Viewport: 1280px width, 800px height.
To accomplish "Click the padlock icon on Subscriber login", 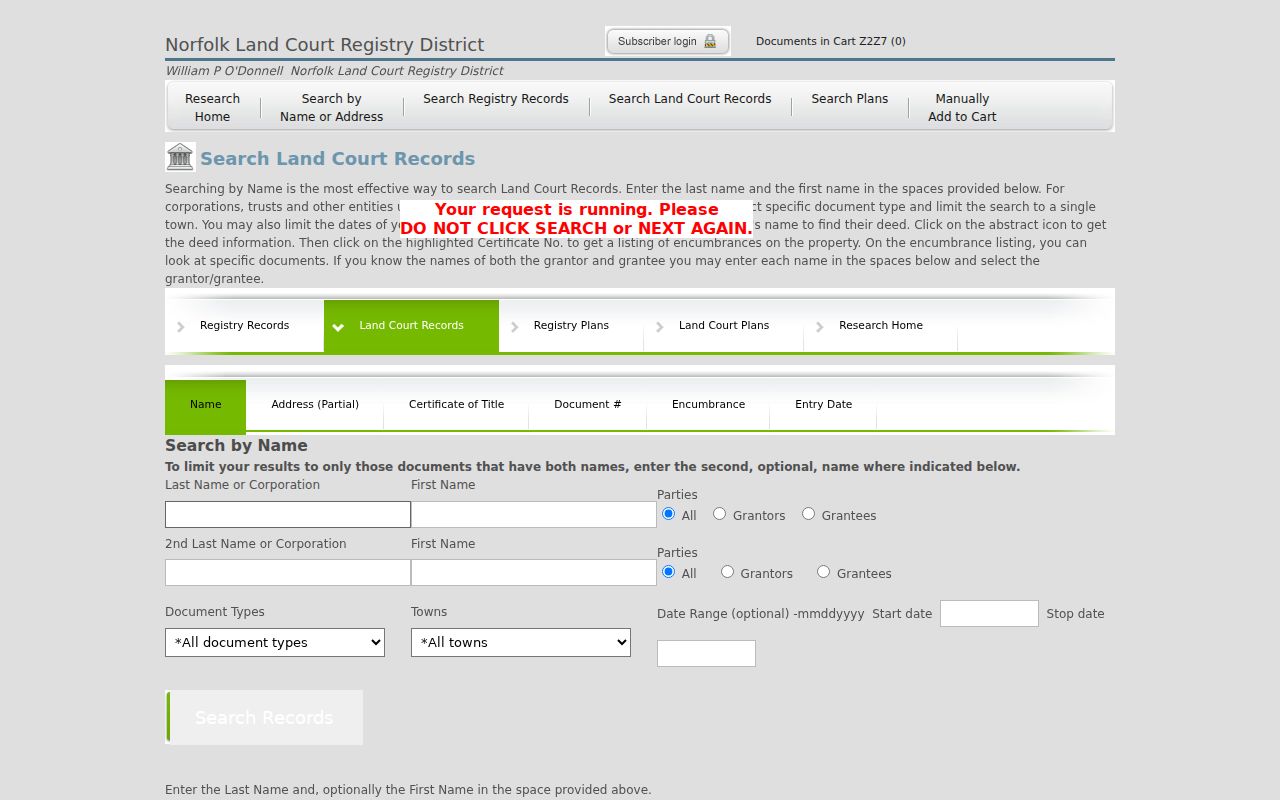I will coord(710,41).
